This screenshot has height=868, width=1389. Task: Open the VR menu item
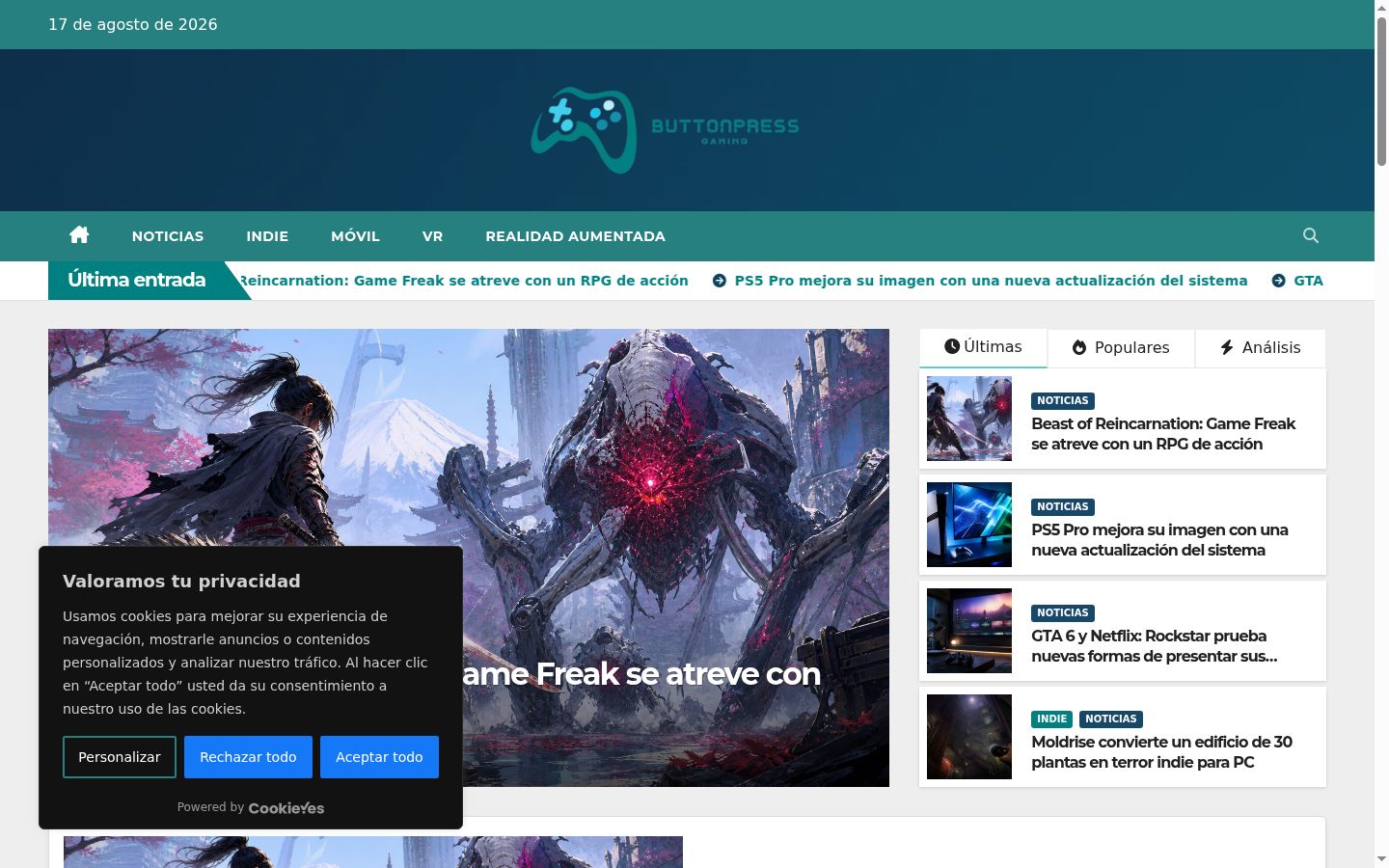[x=432, y=236]
